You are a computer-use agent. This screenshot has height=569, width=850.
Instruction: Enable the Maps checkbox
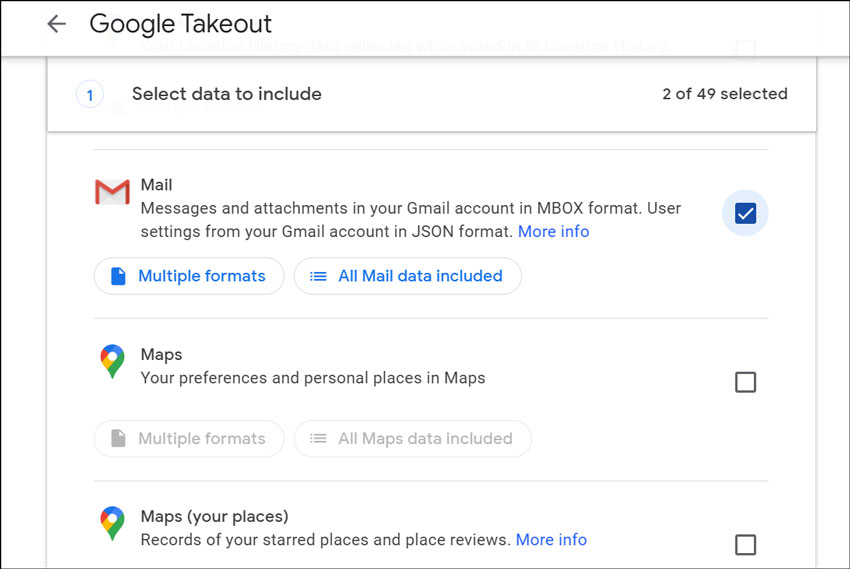click(745, 382)
